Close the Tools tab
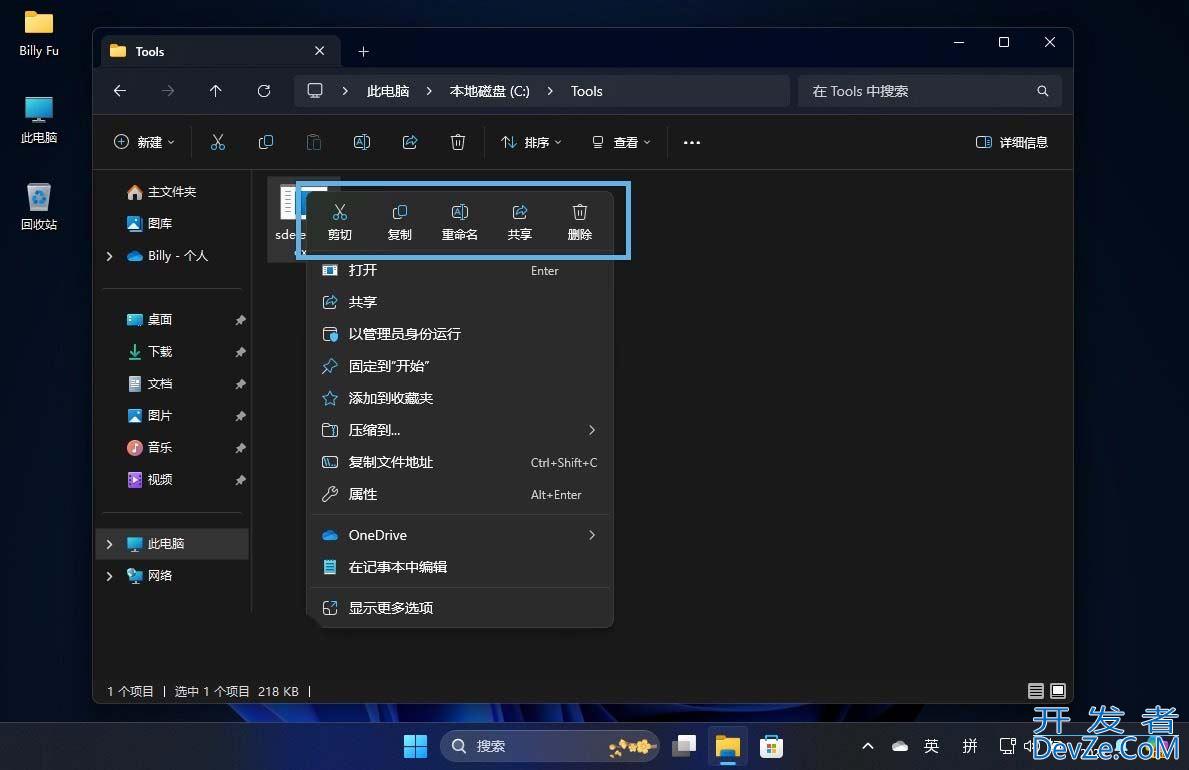Viewport: 1189px width, 770px height. point(319,51)
